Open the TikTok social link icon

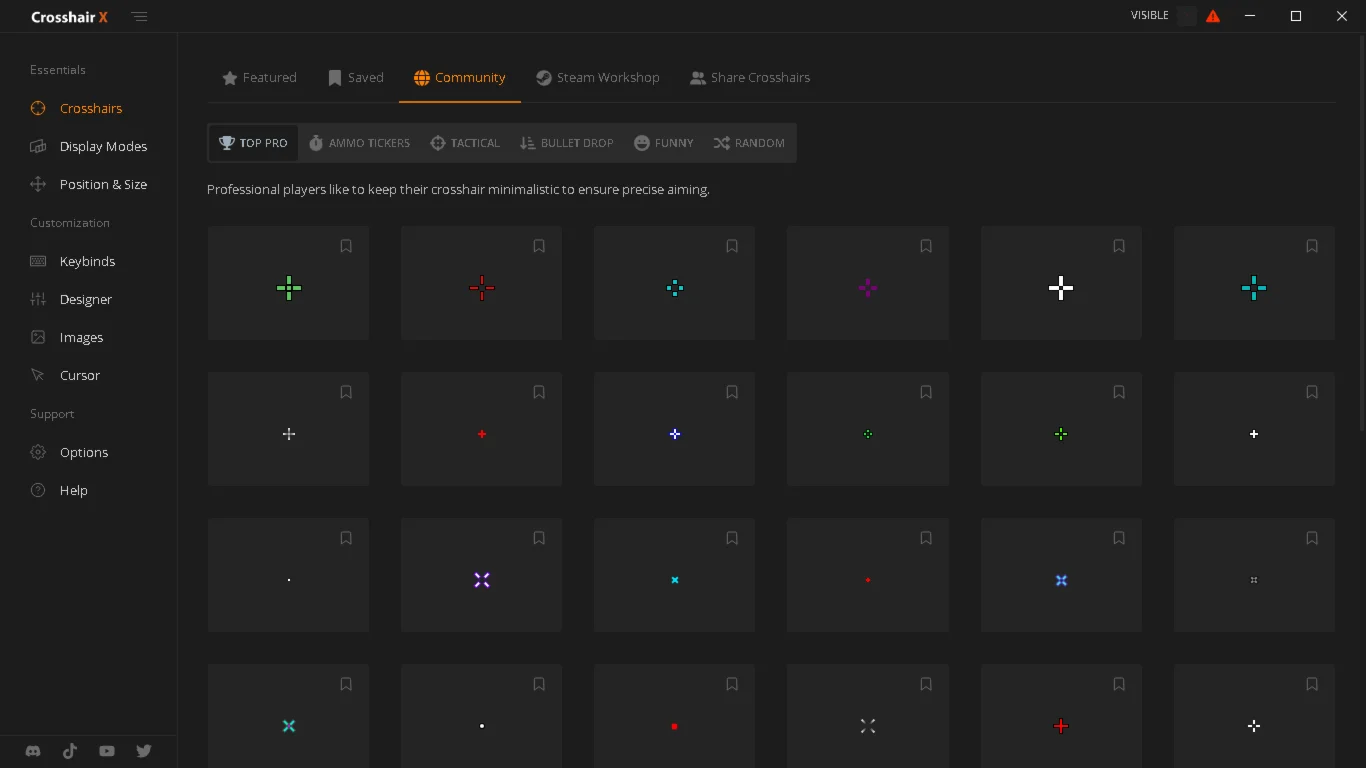tap(70, 751)
